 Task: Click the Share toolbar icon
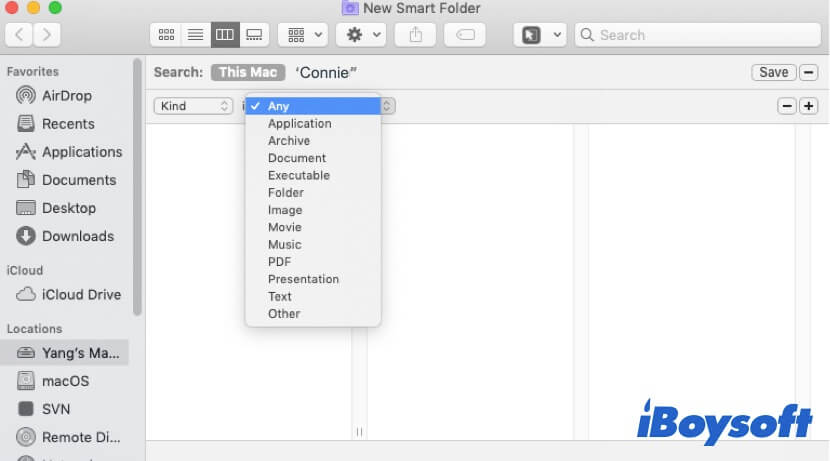coord(415,34)
